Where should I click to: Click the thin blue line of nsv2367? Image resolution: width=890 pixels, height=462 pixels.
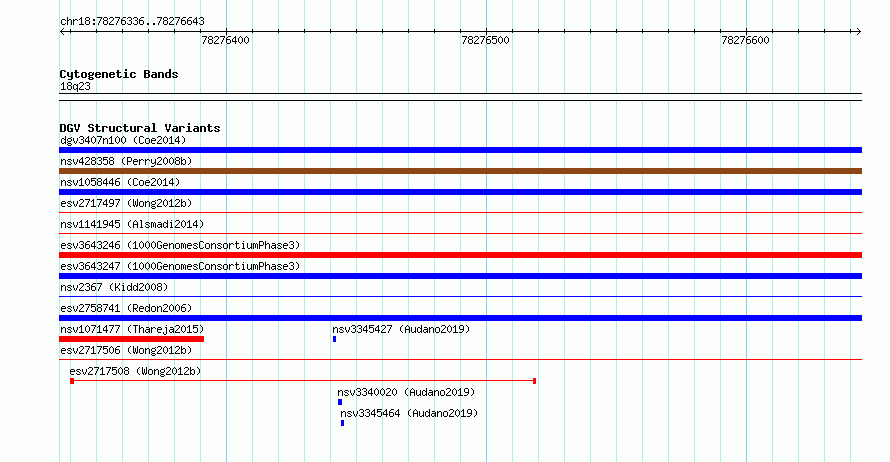click(460, 297)
